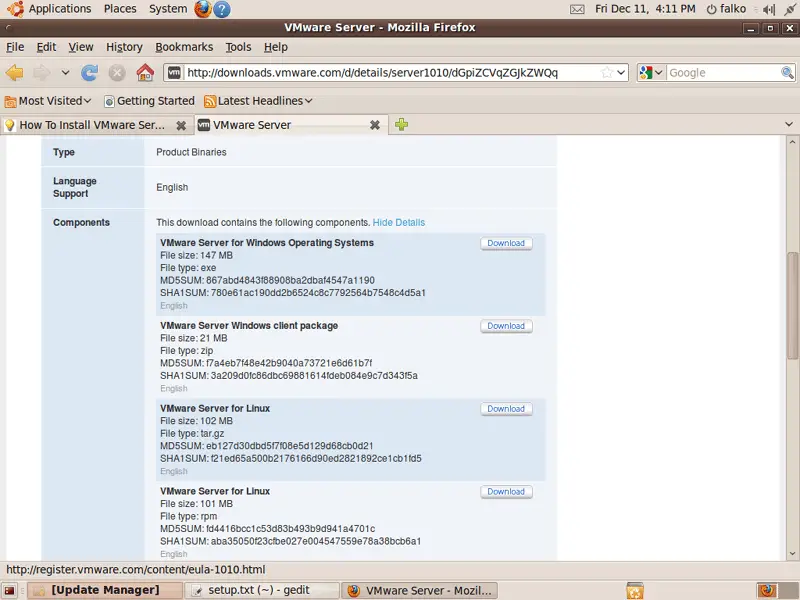800x600 pixels.
Task: Launch Firefox from top panel icon
Action: click(203, 9)
